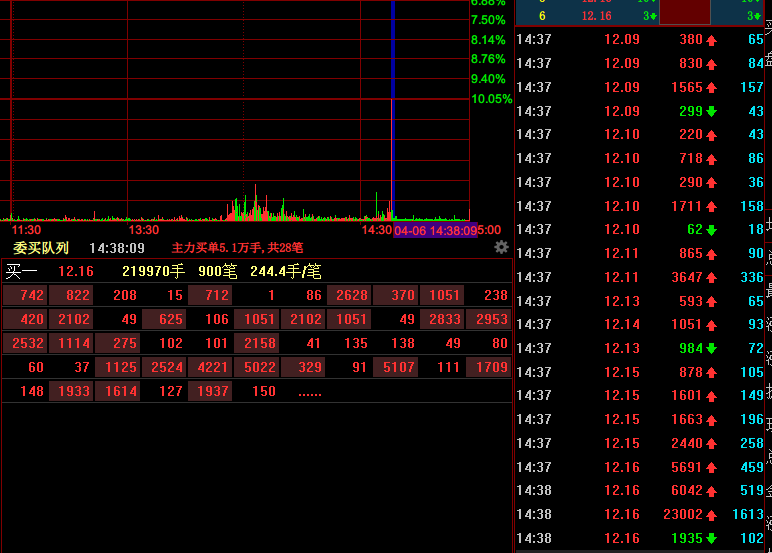Click green down arrow beside volume 62
Image resolution: width=772 pixels, height=553 pixels.
[711, 230]
